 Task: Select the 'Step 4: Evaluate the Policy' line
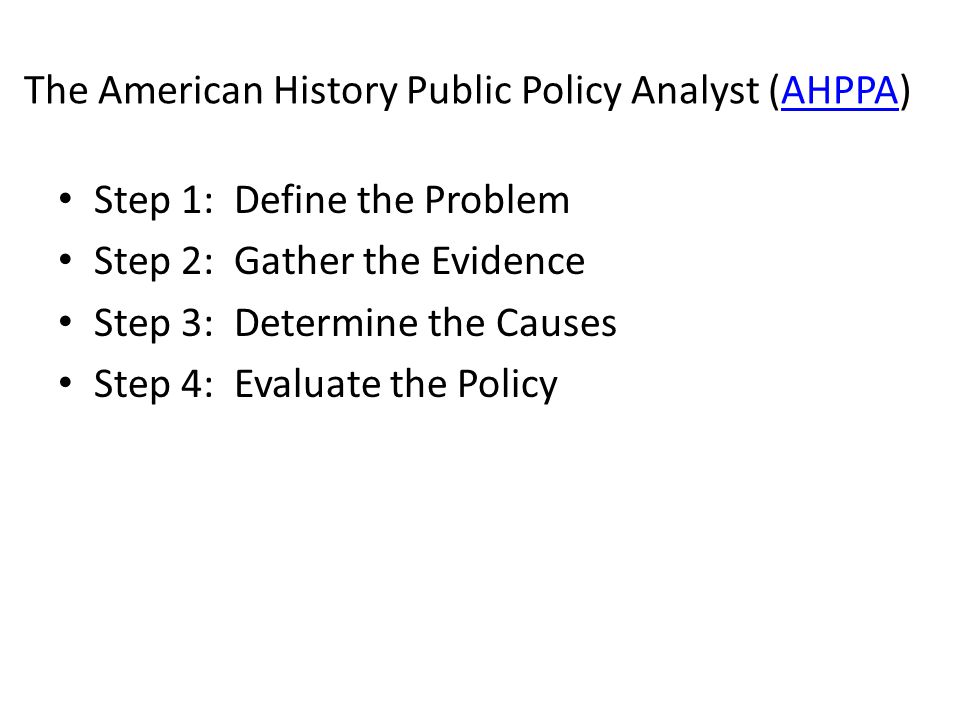coord(326,385)
